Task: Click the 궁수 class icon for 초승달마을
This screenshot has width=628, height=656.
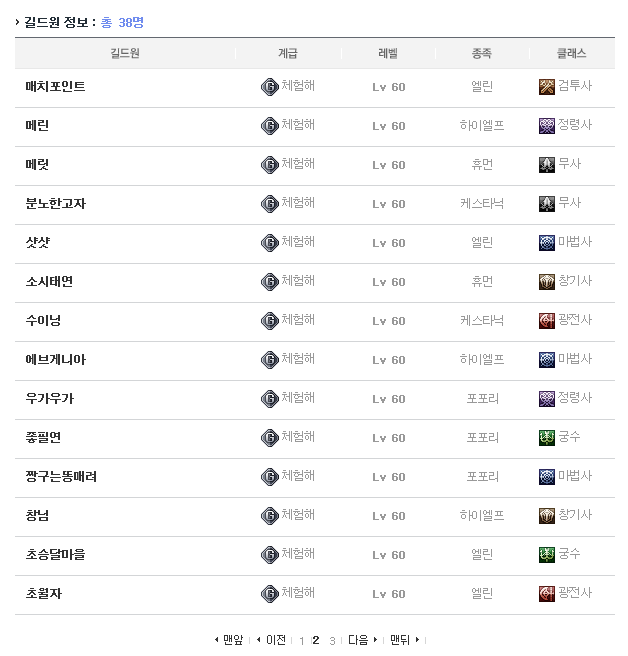Action: pyautogui.click(x=546, y=555)
